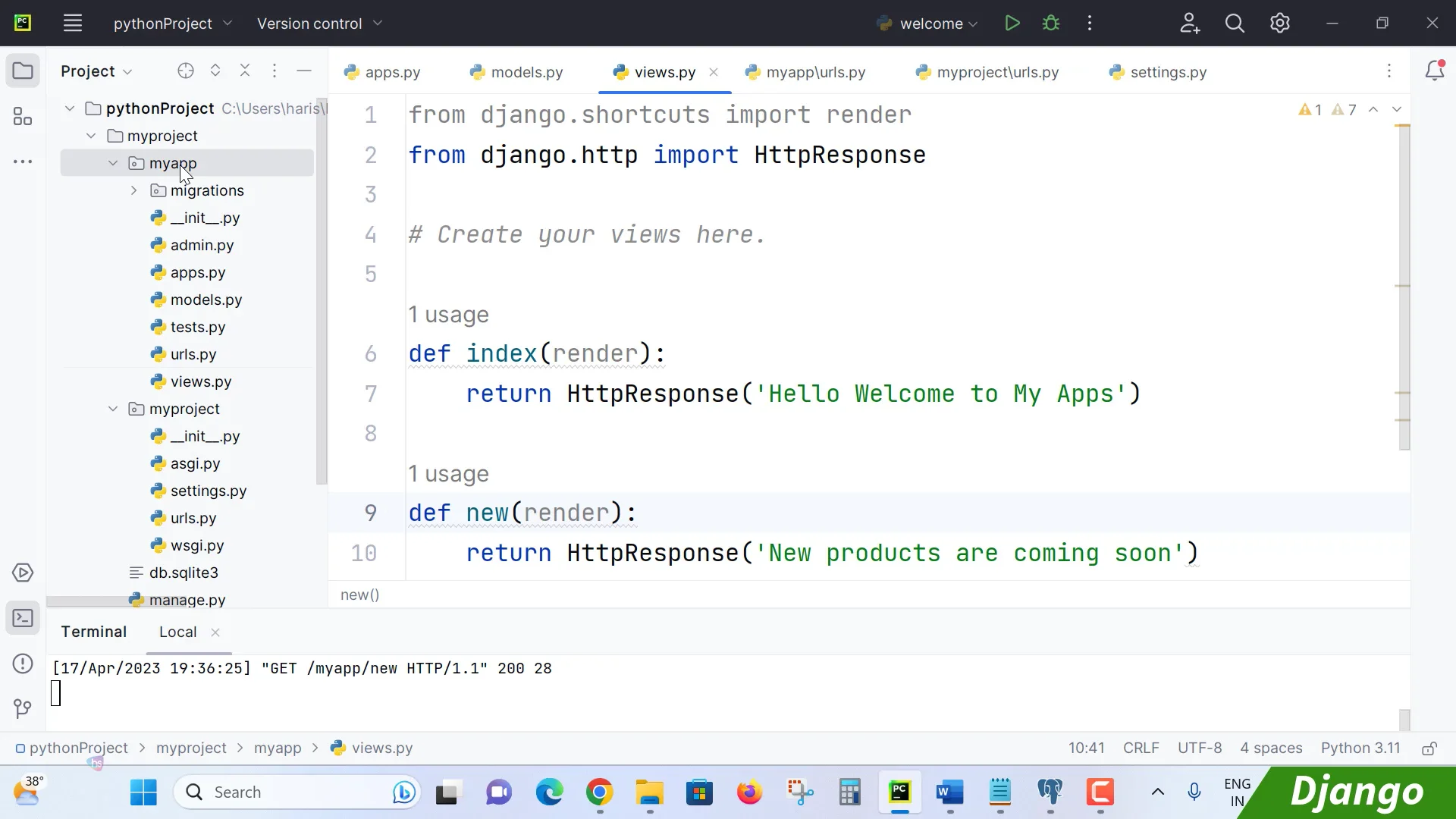Open the Structure tool window icon
The width and height of the screenshot is (1456, 819).
point(23,117)
